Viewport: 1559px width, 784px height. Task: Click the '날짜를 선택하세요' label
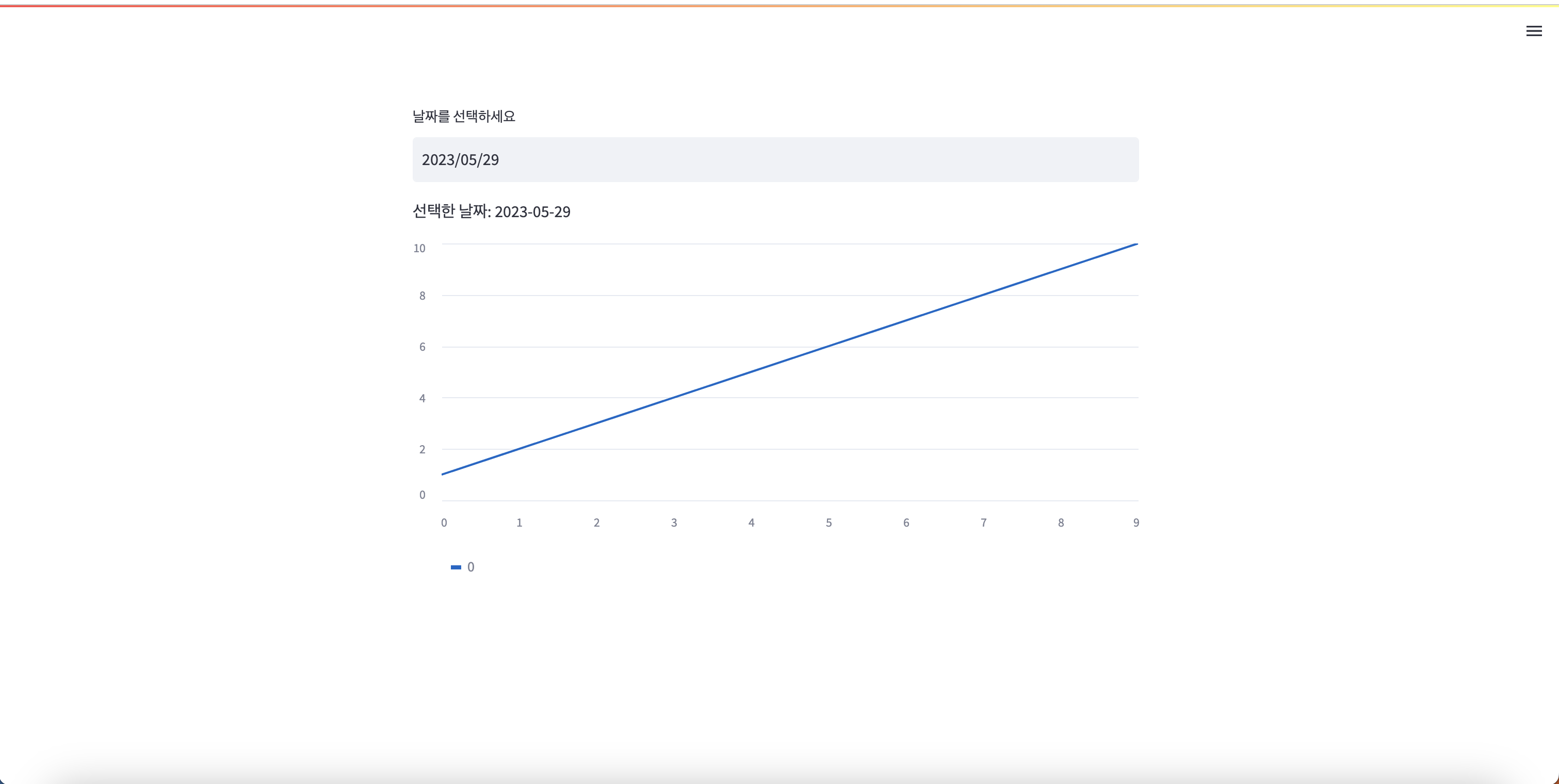pos(464,116)
